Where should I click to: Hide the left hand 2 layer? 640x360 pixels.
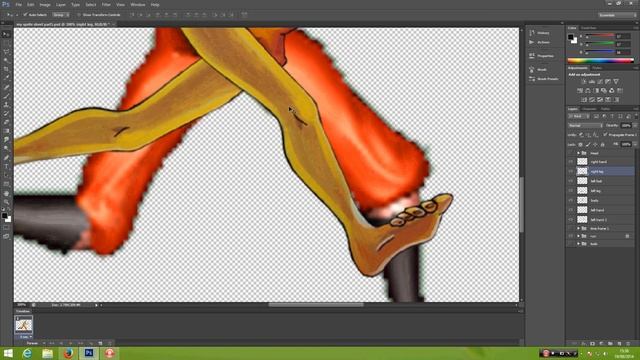571,220
